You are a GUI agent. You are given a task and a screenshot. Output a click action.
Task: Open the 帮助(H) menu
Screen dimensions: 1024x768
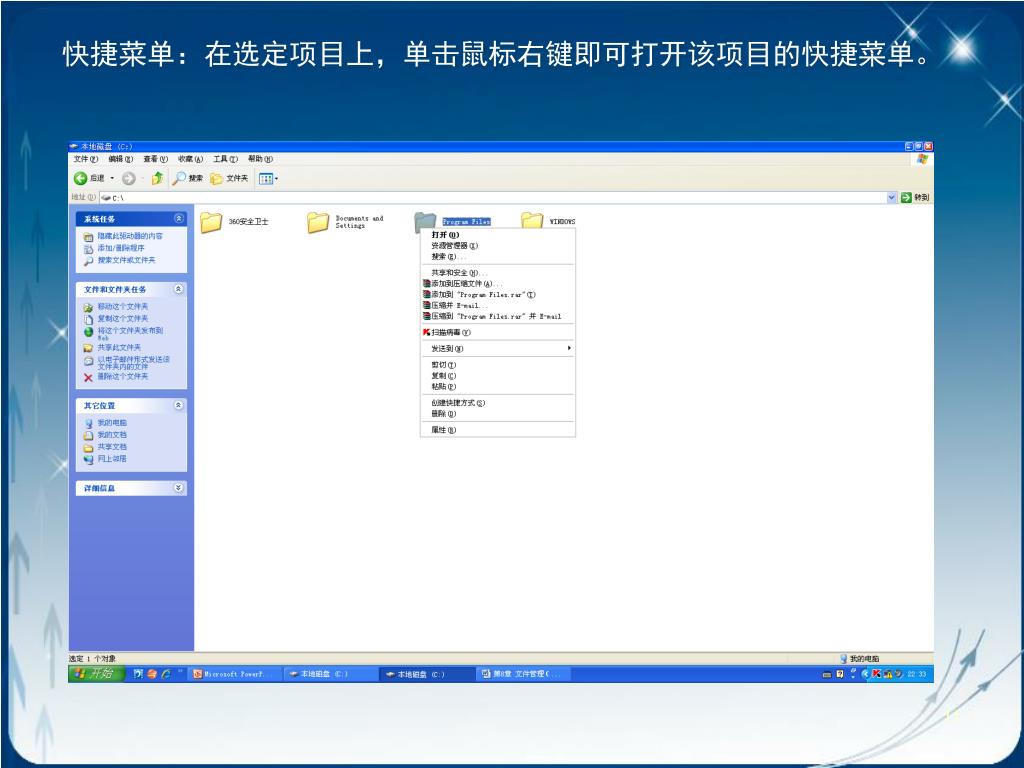coord(260,159)
